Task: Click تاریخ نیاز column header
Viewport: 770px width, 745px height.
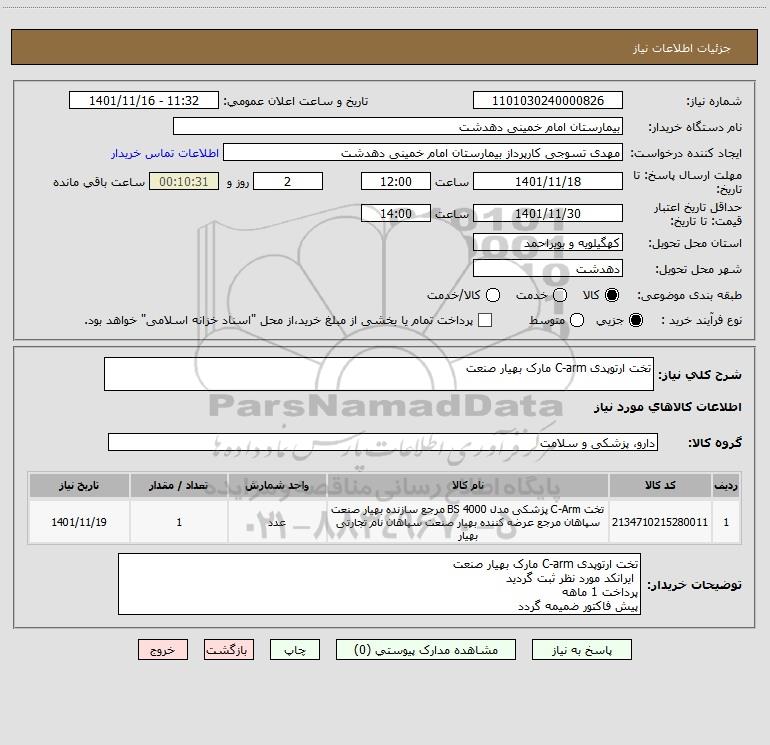Action: click(x=79, y=485)
